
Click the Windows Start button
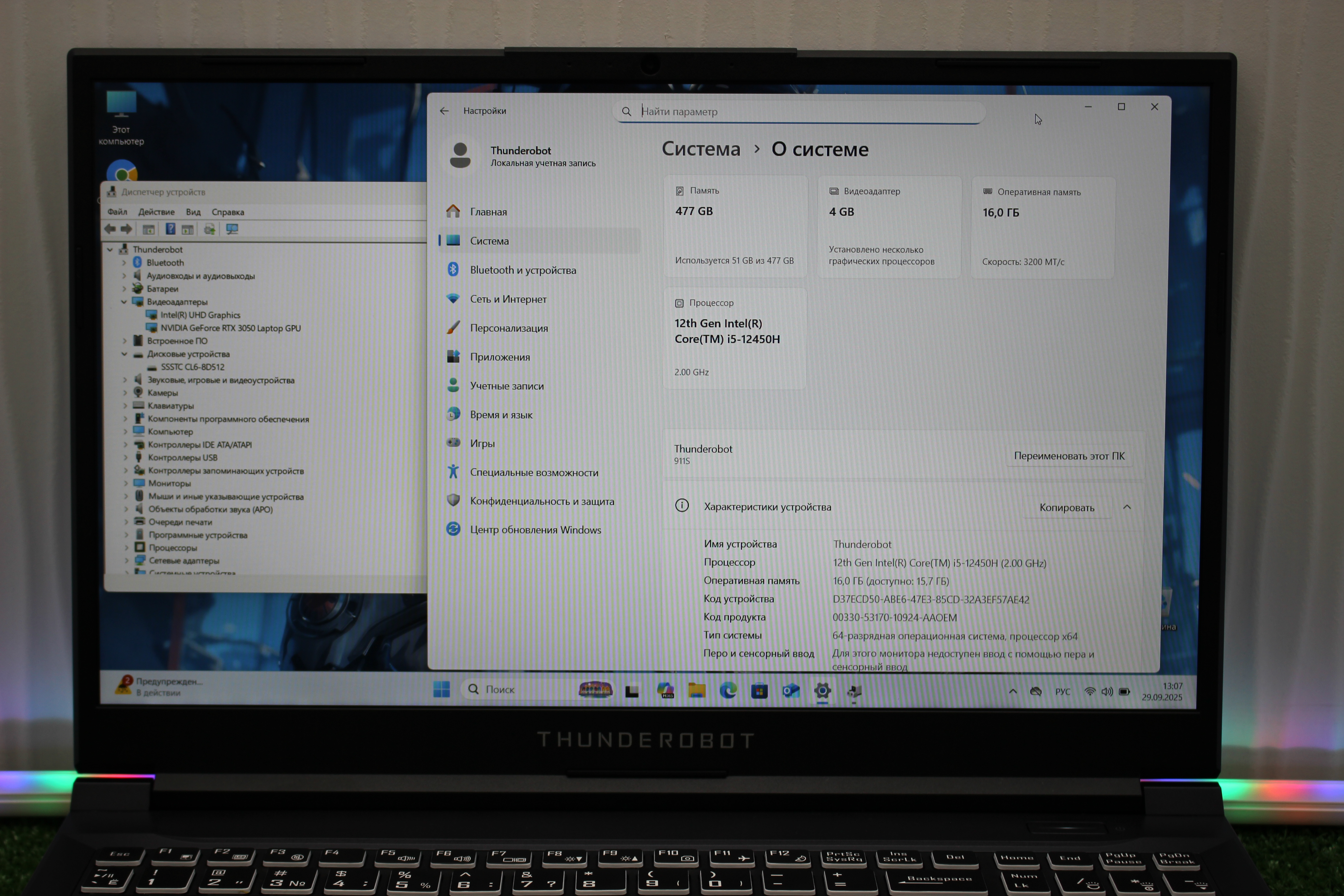441,689
